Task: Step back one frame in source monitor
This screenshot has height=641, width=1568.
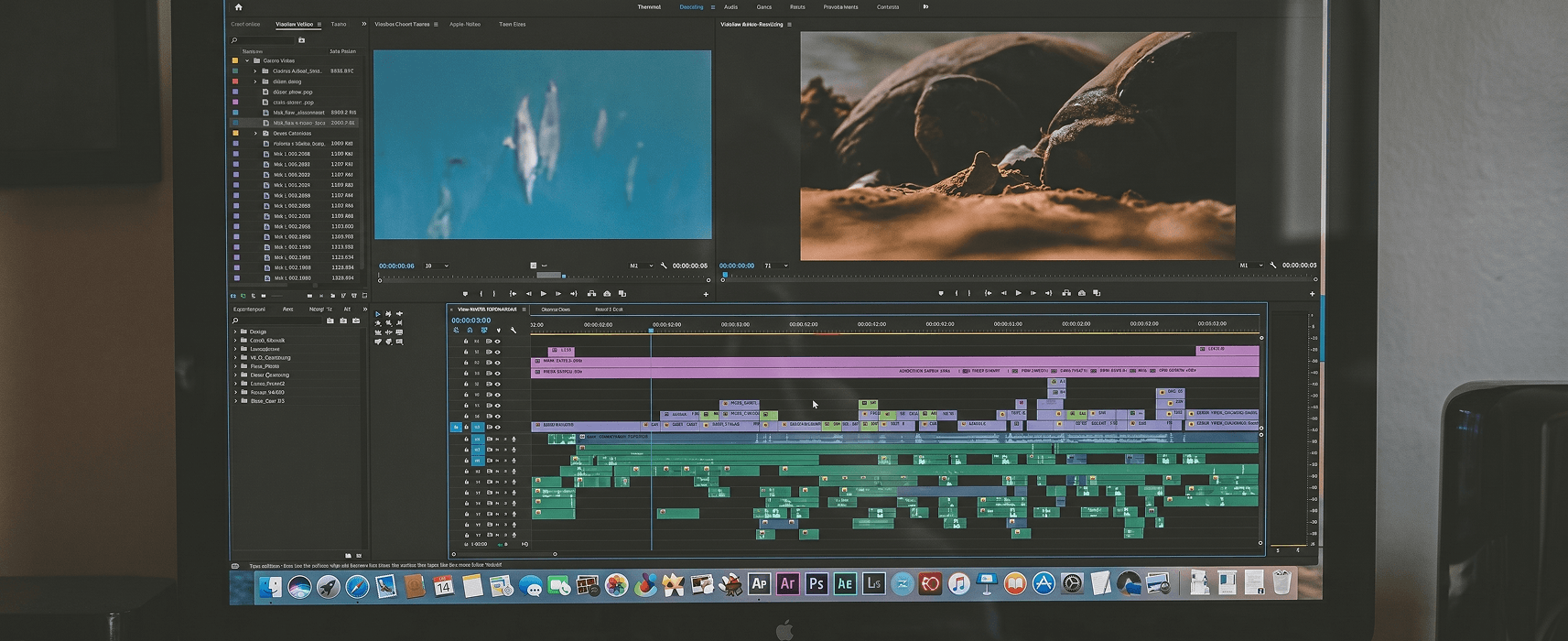Action: pyautogui.click(x=528, y=294)
